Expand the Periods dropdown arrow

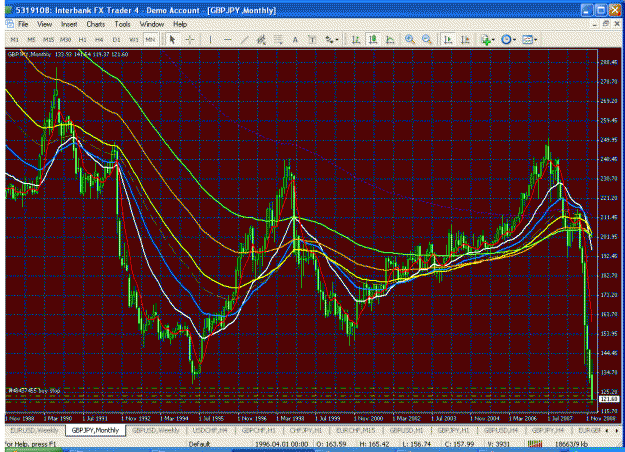pos(514,39)
